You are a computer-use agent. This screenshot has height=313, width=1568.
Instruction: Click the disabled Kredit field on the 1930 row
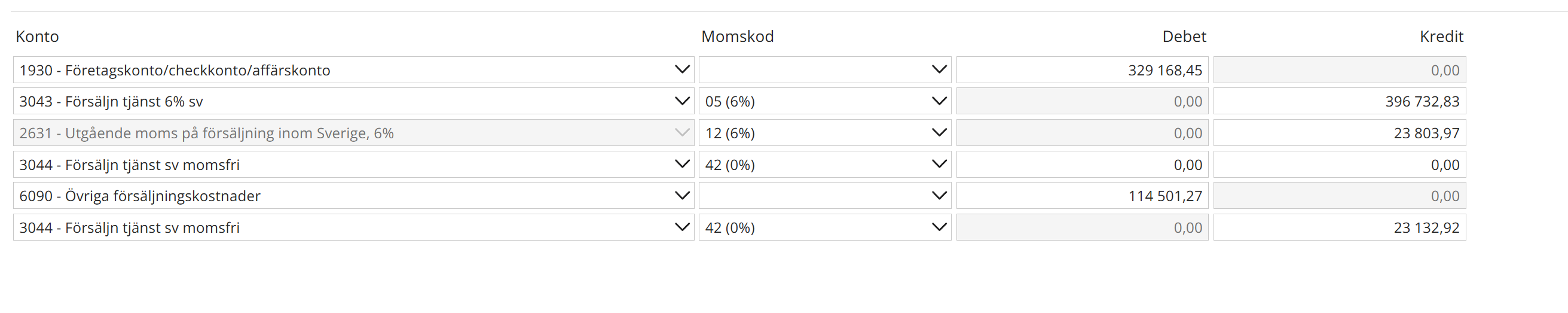1339,70
